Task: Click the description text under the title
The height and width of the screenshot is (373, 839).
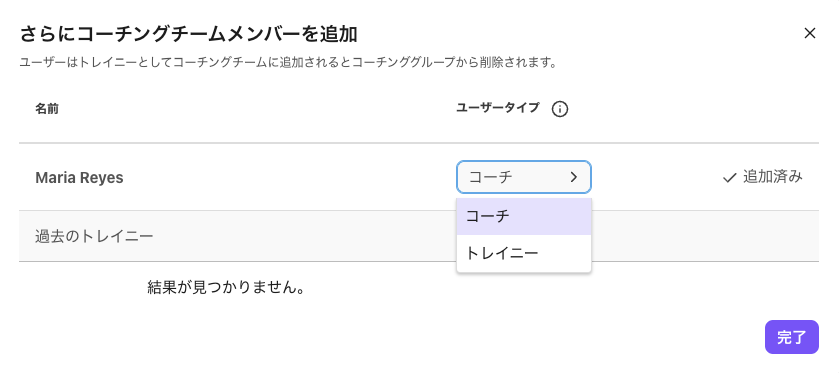Action: 288,63
